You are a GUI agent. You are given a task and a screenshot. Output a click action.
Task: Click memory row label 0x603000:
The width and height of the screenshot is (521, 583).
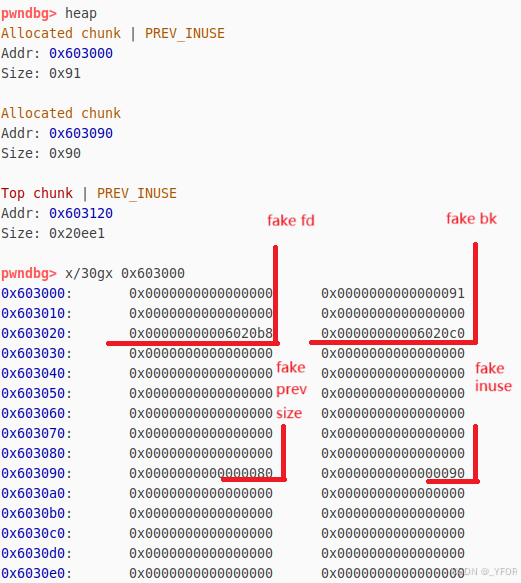(36, 293)
